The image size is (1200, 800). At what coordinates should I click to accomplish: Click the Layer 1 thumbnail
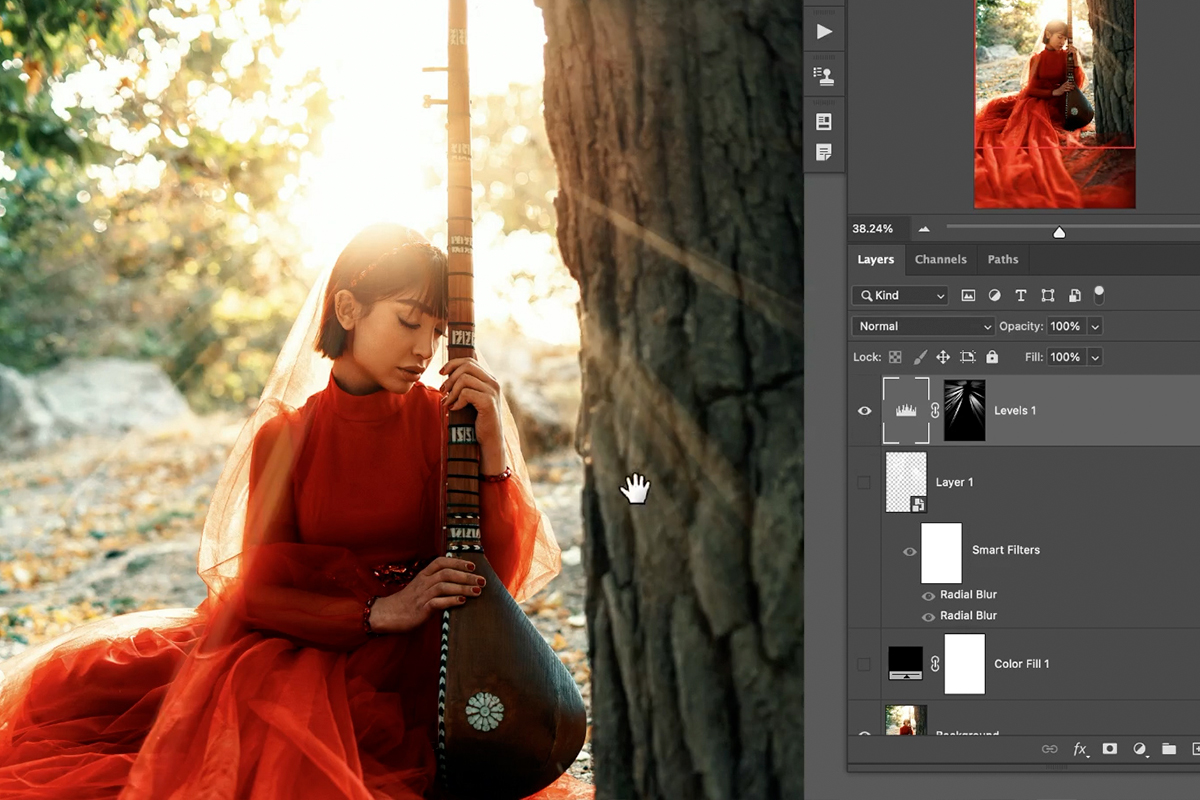coord(905,482)
